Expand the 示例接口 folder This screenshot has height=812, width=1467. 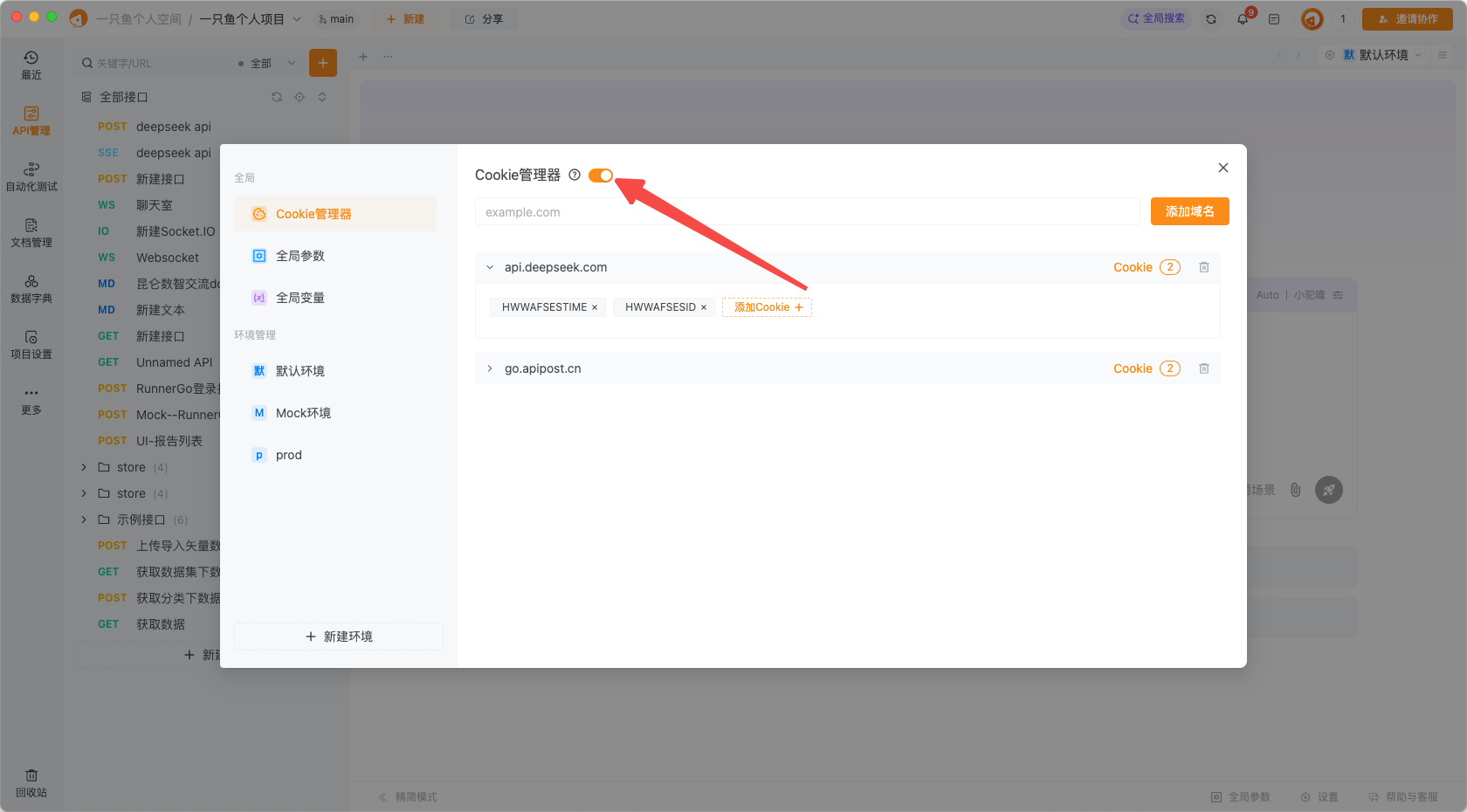[84, 520]
